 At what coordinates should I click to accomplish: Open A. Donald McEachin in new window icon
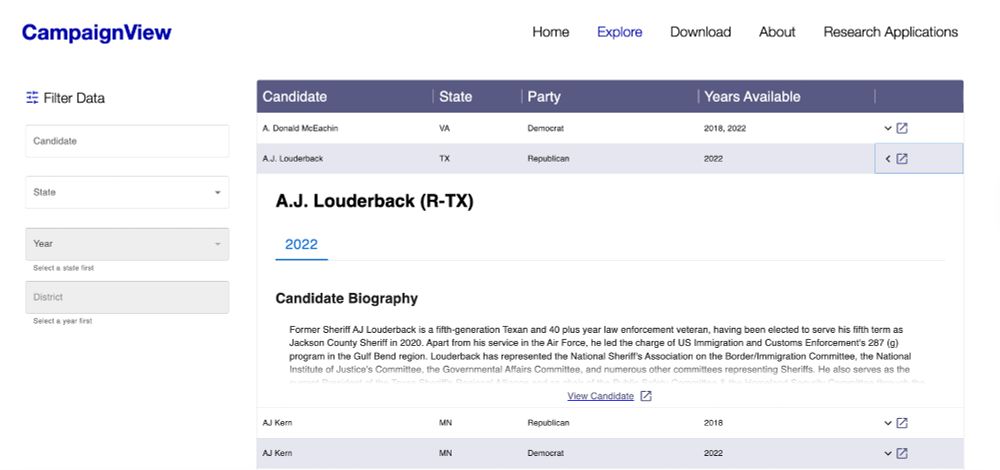click(x=902, y=128)
